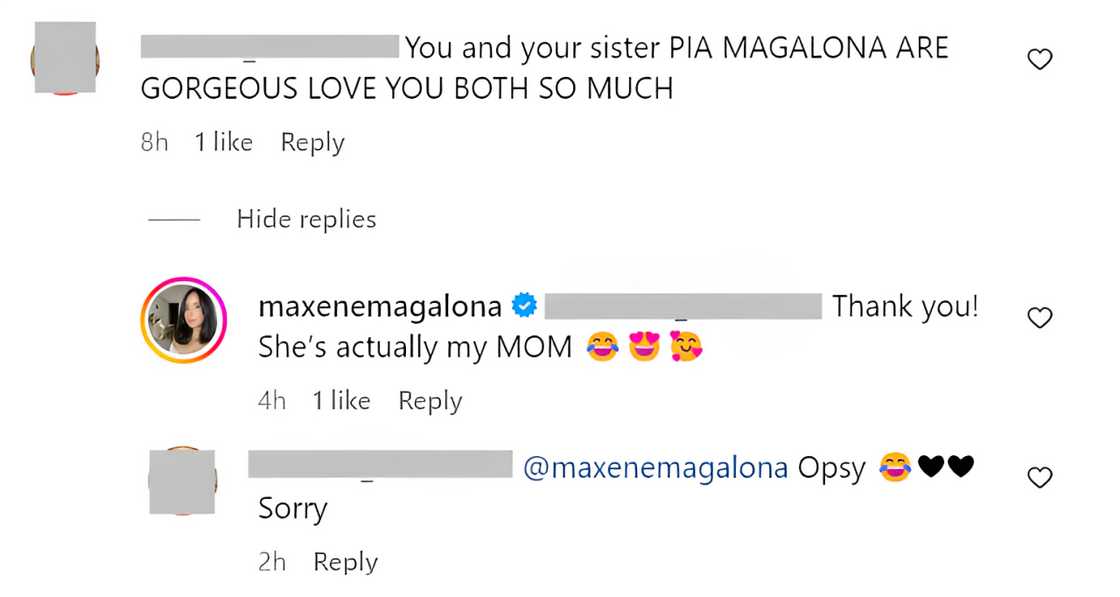Collapse thread with Hide replies
Image resolution: width=1120 pixels, height=597 pixels.
point(306,219)
